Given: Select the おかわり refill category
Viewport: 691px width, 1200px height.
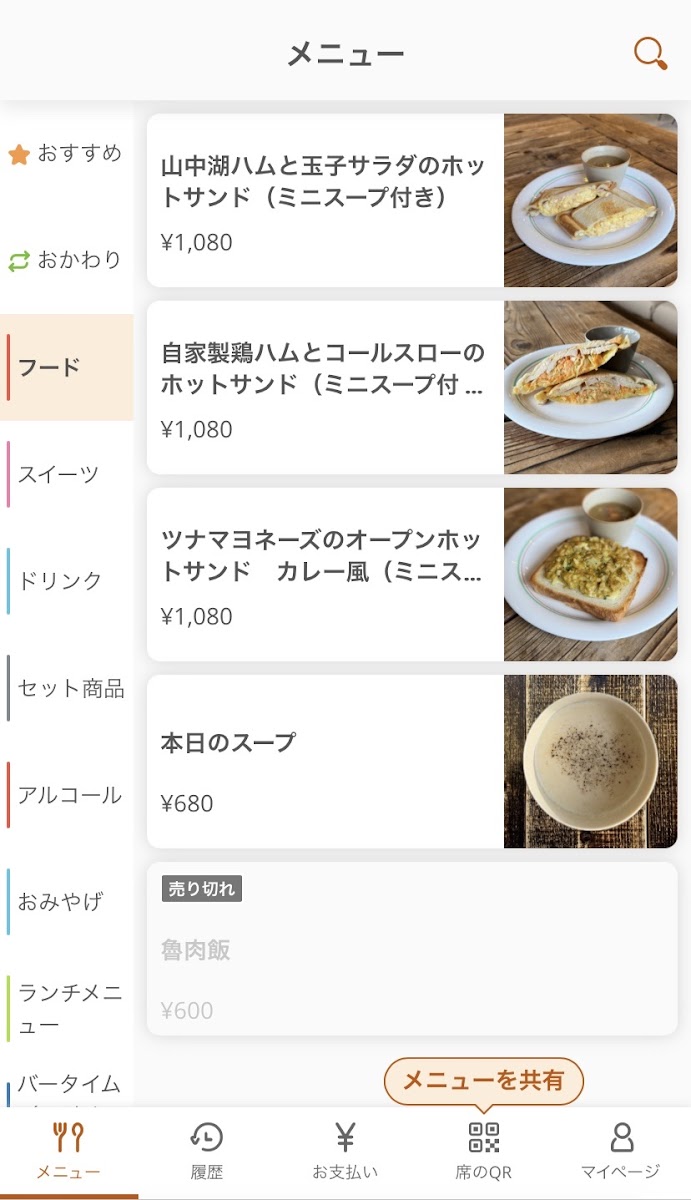Looking at the screenshot, I should coord(66,261).
